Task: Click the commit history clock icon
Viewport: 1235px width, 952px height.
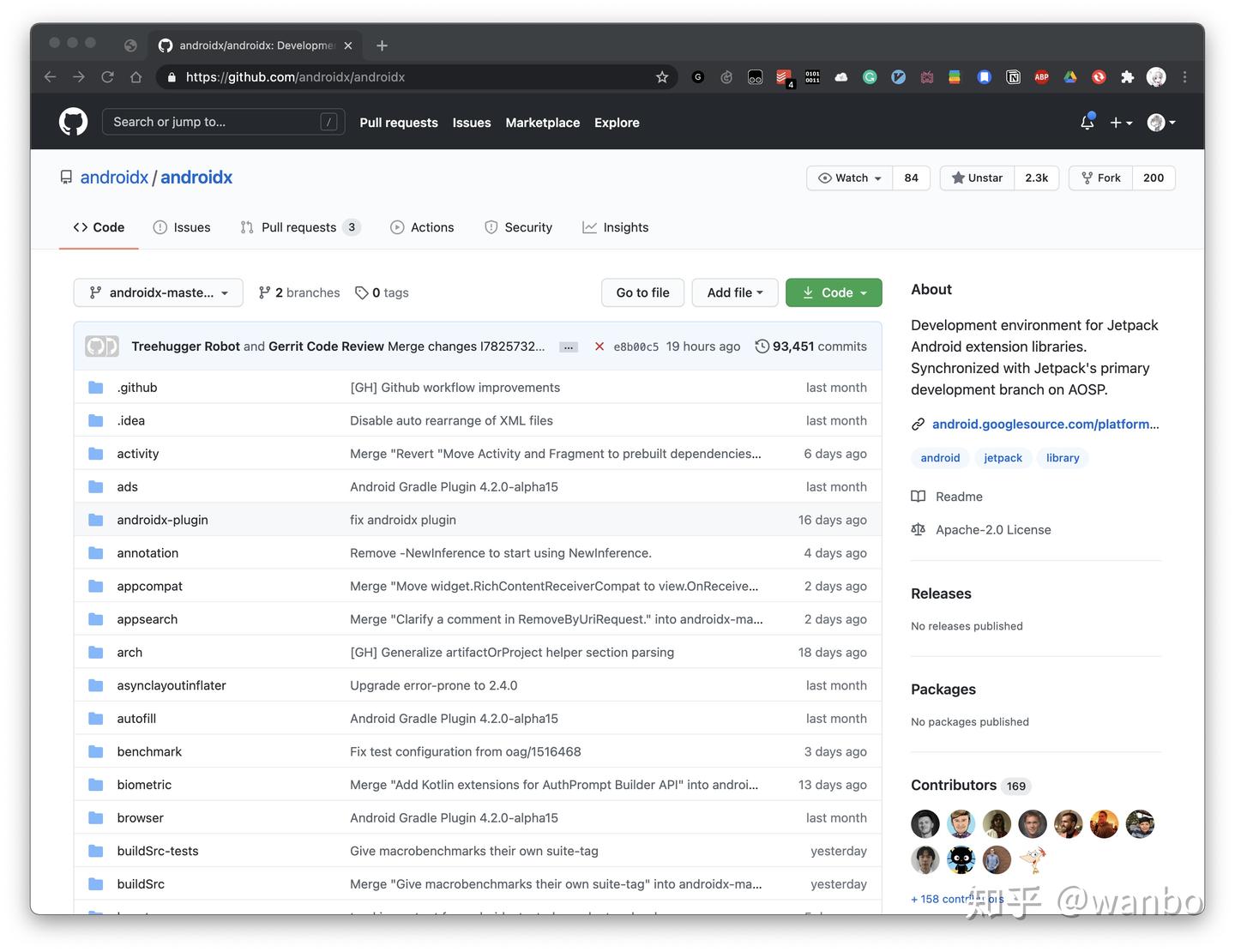Action: pyautogui.click(x=762, y=346)
